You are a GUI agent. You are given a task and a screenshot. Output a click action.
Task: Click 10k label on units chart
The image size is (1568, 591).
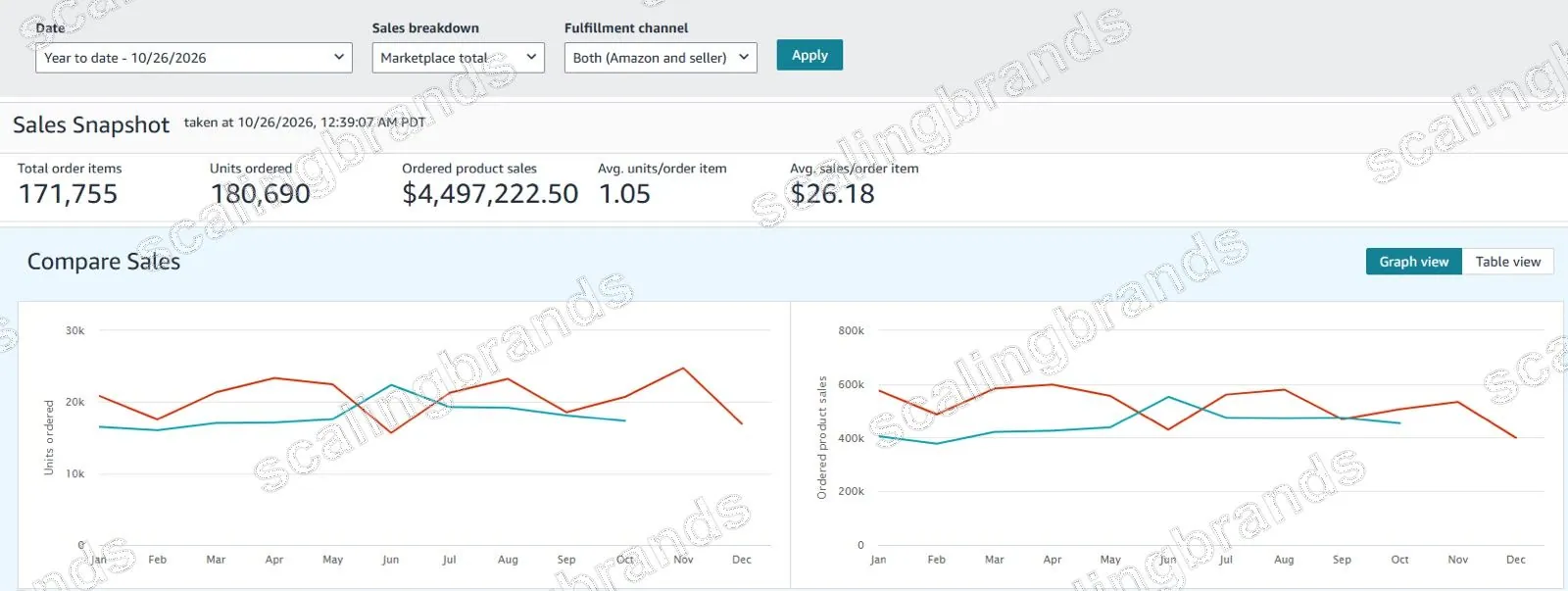tap(74, 473)
